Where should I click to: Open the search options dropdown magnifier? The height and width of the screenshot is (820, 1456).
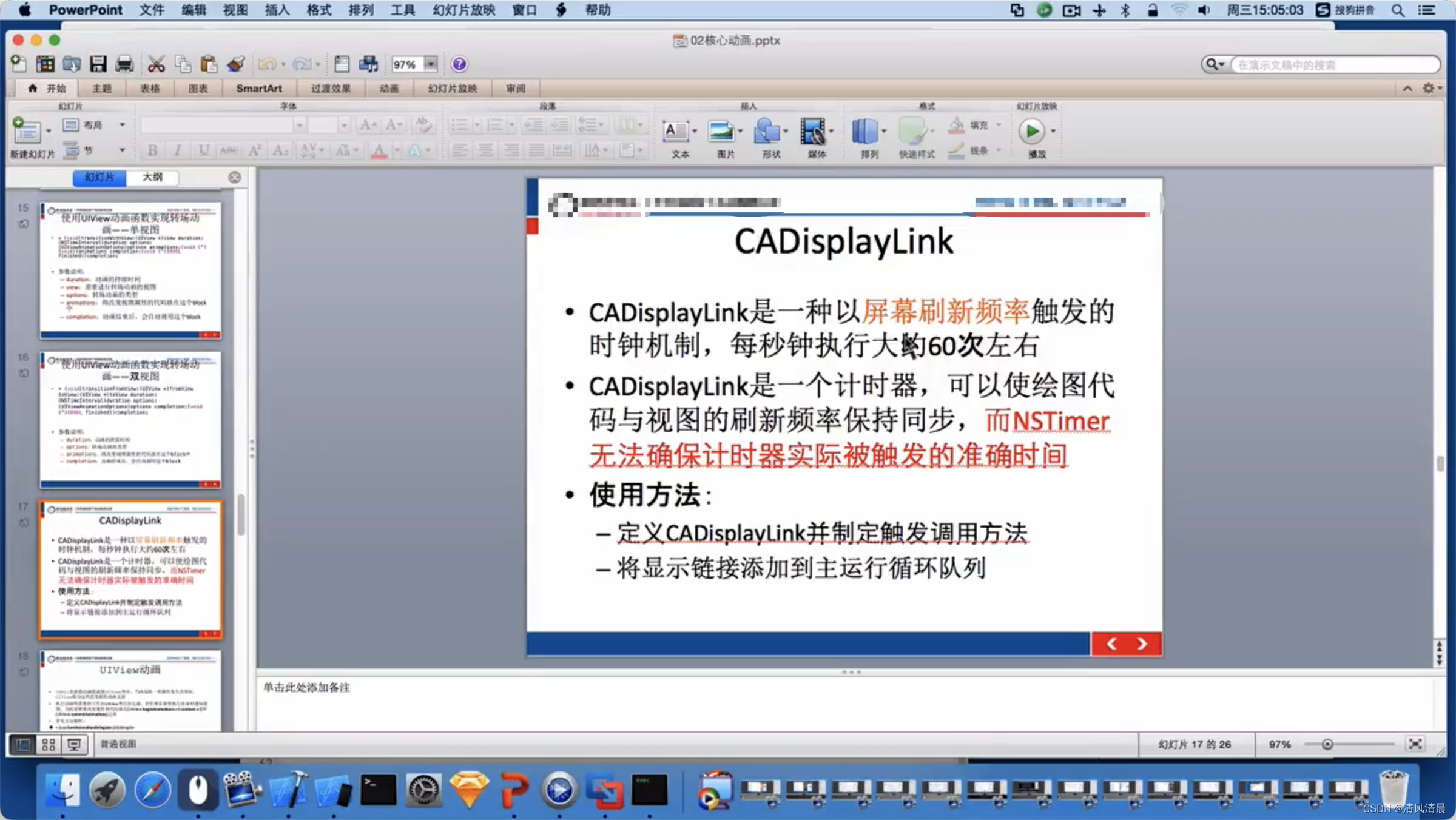[1215, 64]
